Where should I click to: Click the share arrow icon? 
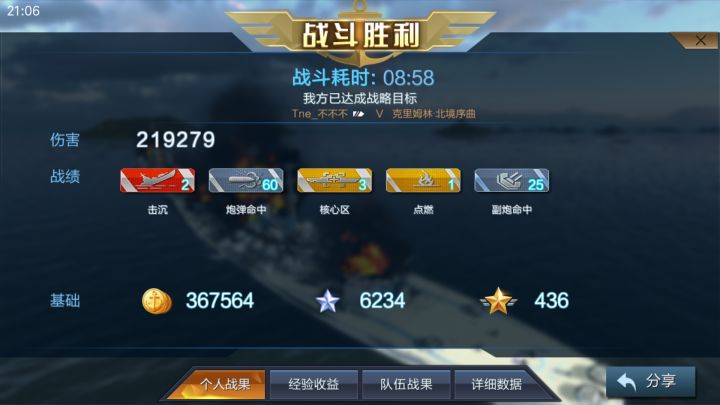tap(626, 381)
